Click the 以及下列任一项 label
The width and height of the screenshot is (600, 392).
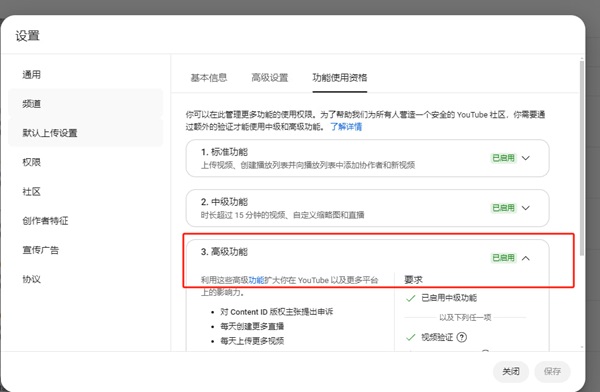(x=465, y=317)
